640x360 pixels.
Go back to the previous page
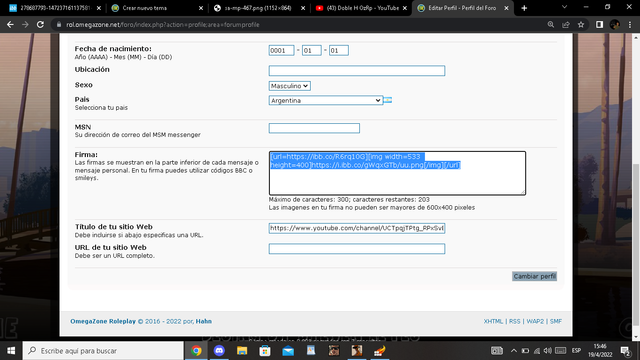(10, 25)
